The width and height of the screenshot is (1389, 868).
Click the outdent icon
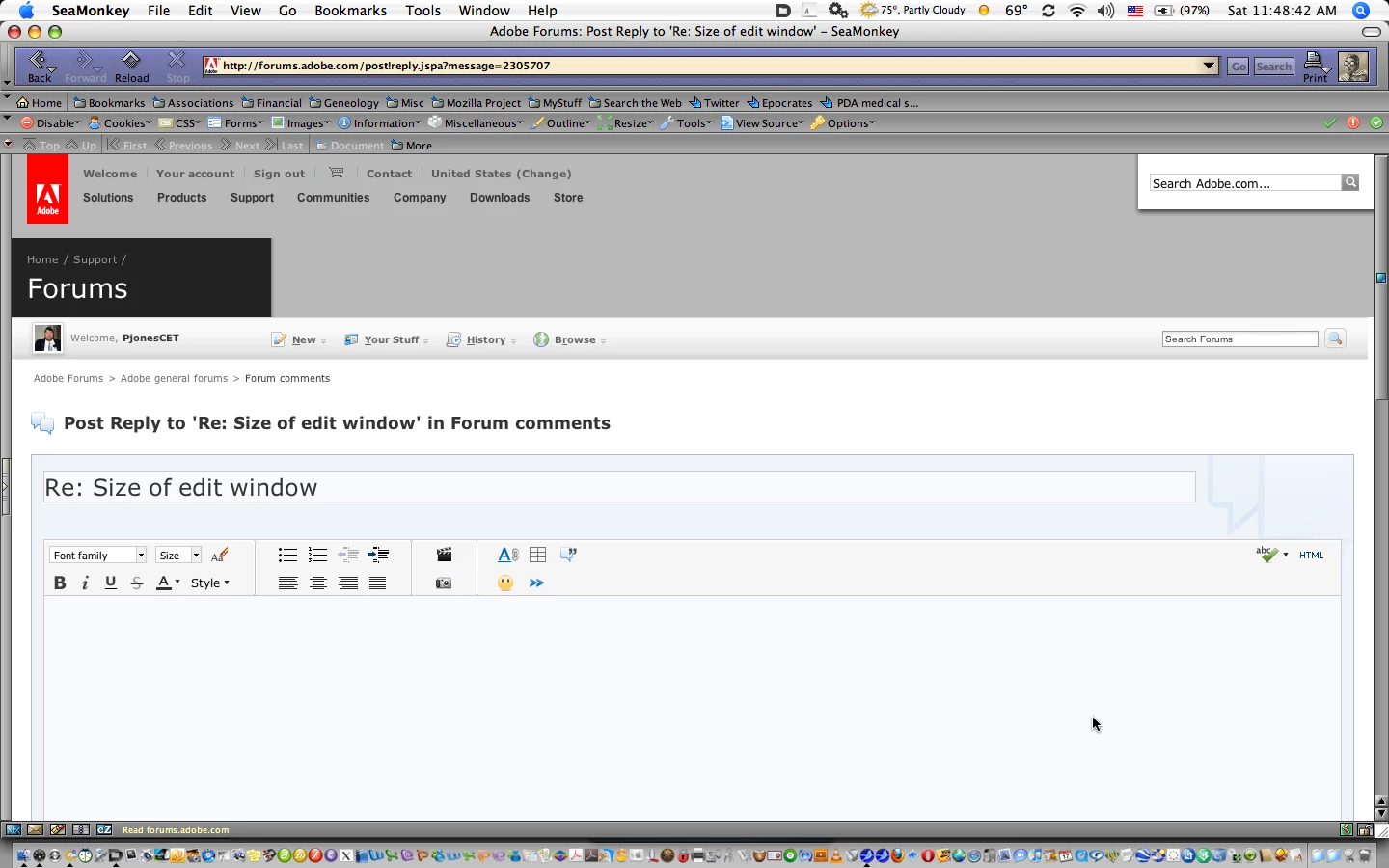[x=348, y=555]
